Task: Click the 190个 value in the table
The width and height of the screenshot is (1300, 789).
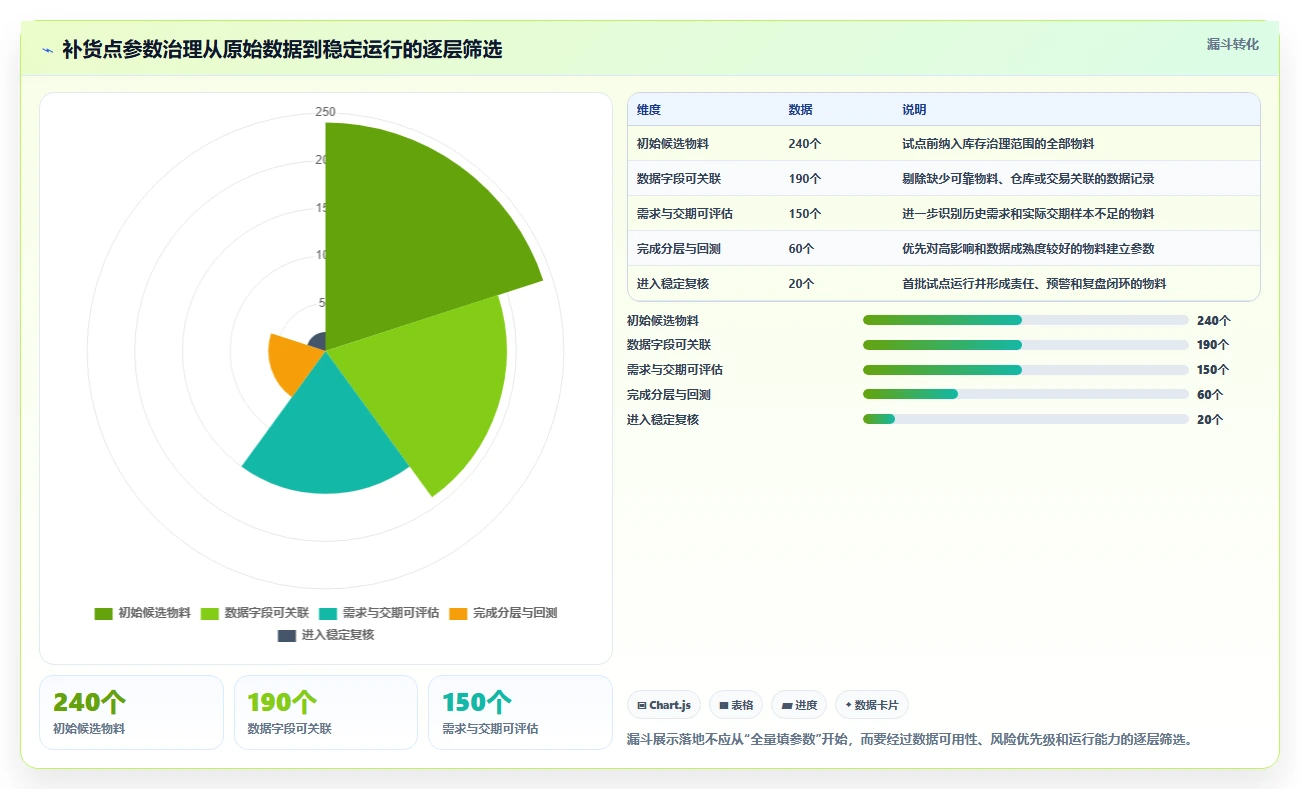Action: pos(805,179)
